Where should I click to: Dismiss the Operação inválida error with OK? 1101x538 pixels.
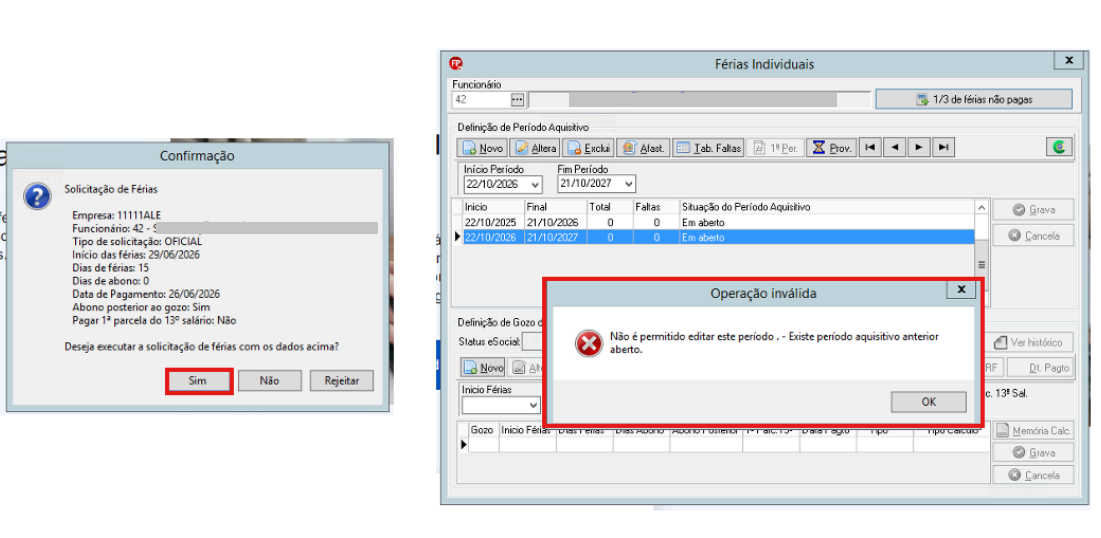click(x=928, y=402)
